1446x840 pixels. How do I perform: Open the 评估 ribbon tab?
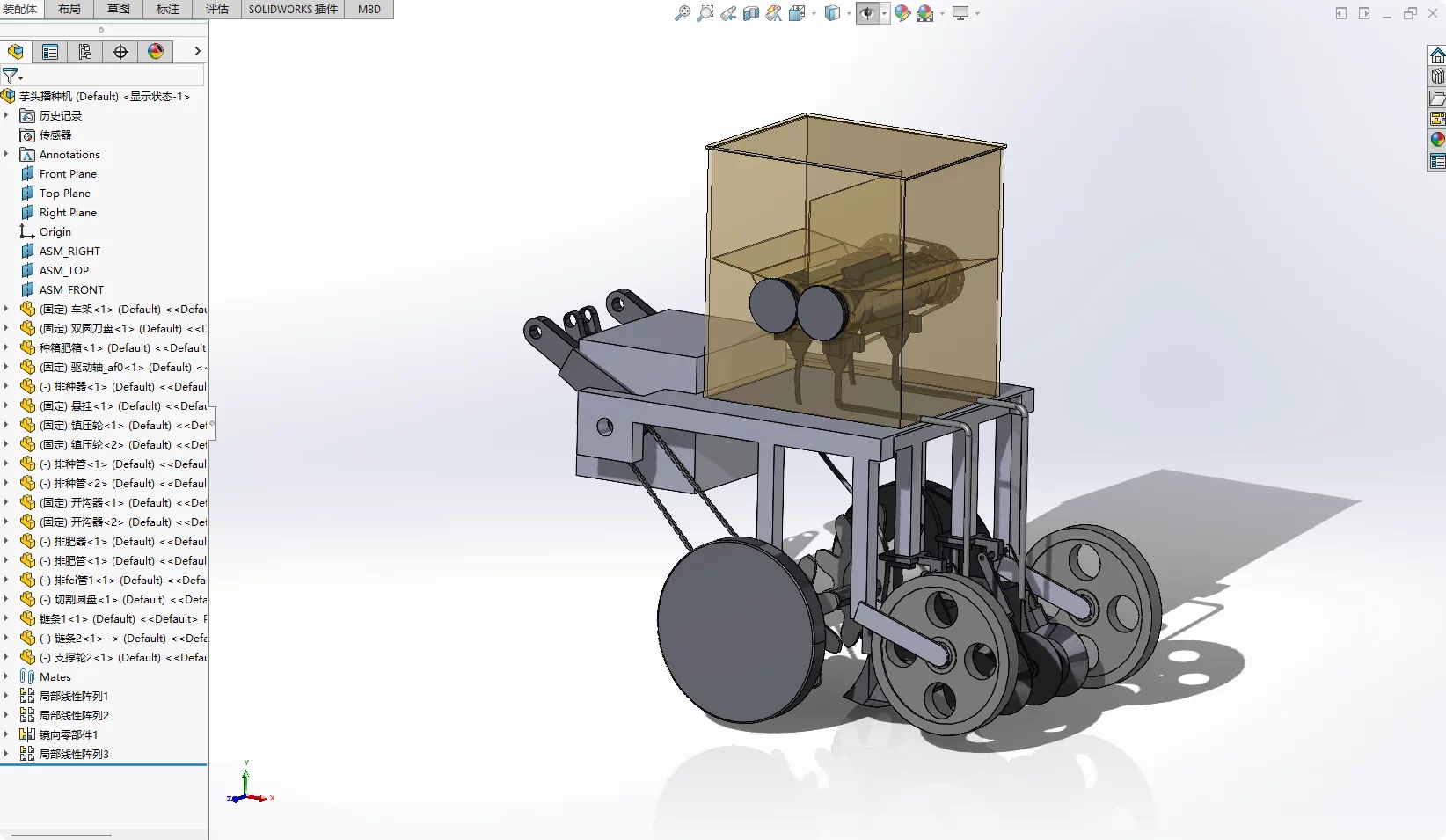tap(217, 9)
